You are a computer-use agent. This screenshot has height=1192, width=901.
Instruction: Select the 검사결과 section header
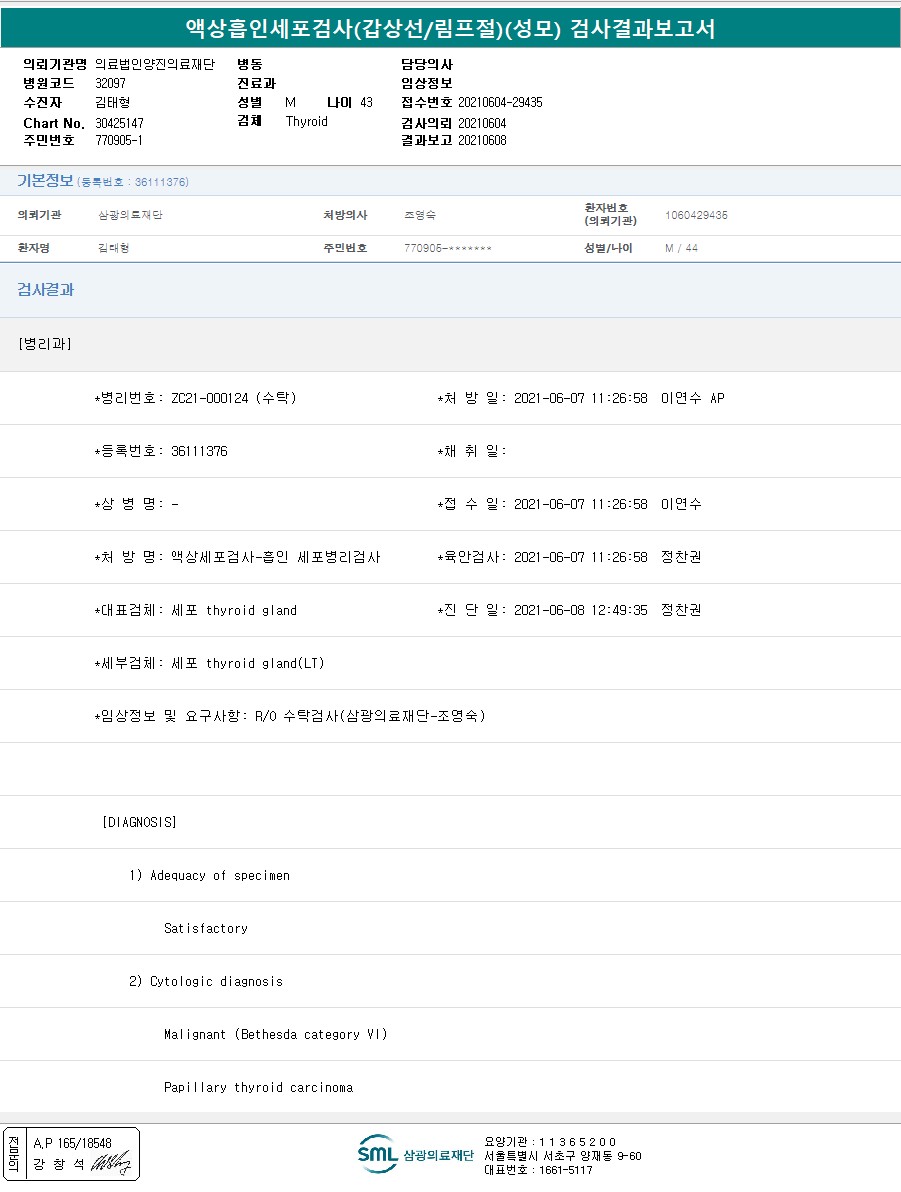pyautogui.click(x=46, y=290)
